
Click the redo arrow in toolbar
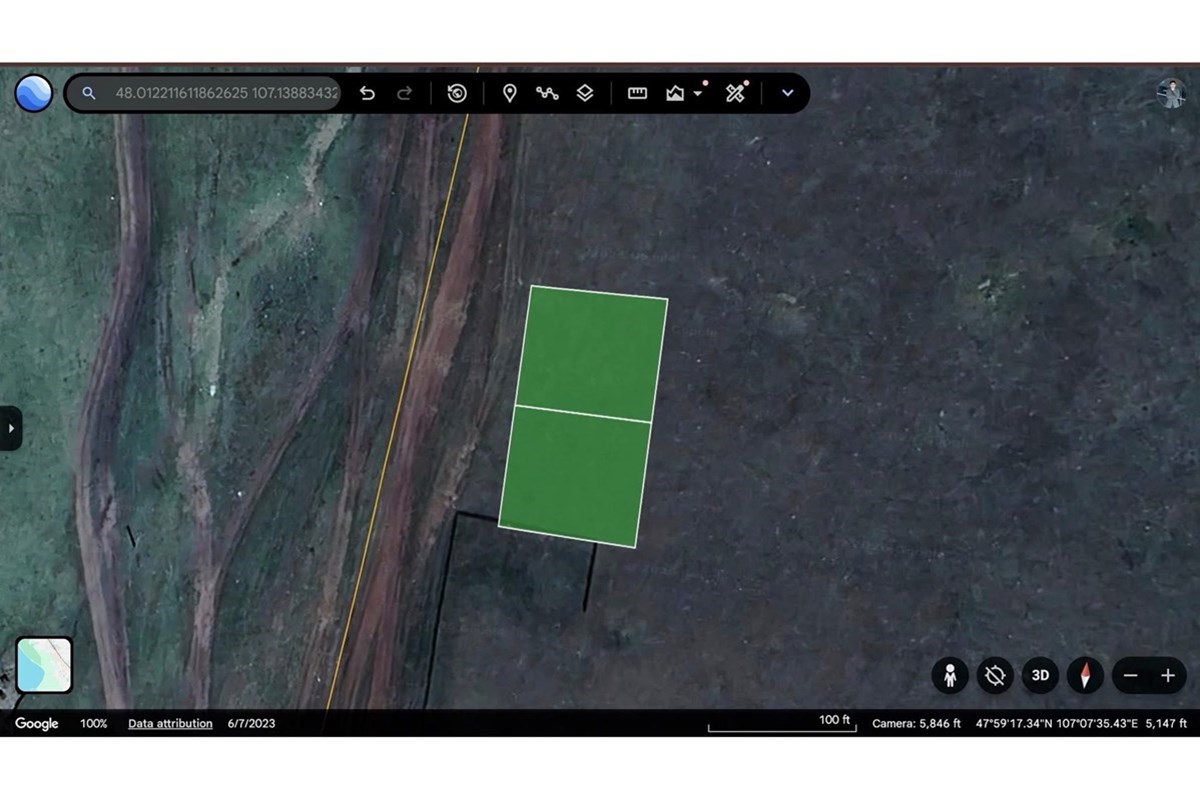coord(405,93)
